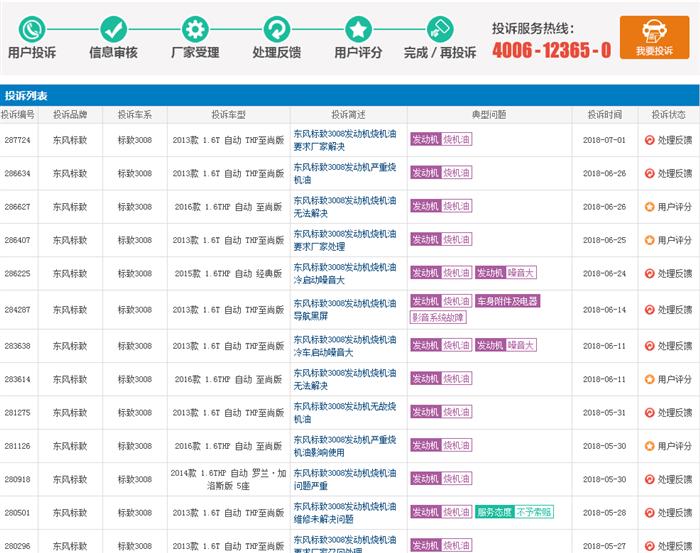Open 问题严重 complaint link, row 280918
This screenshot has height=553, width=700.
coord(345,479)
